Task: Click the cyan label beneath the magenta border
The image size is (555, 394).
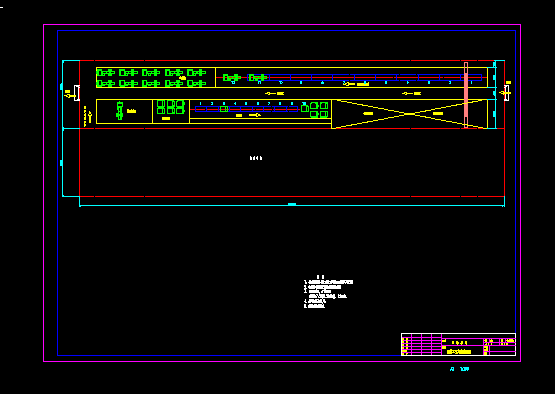Action: [459, 369]
